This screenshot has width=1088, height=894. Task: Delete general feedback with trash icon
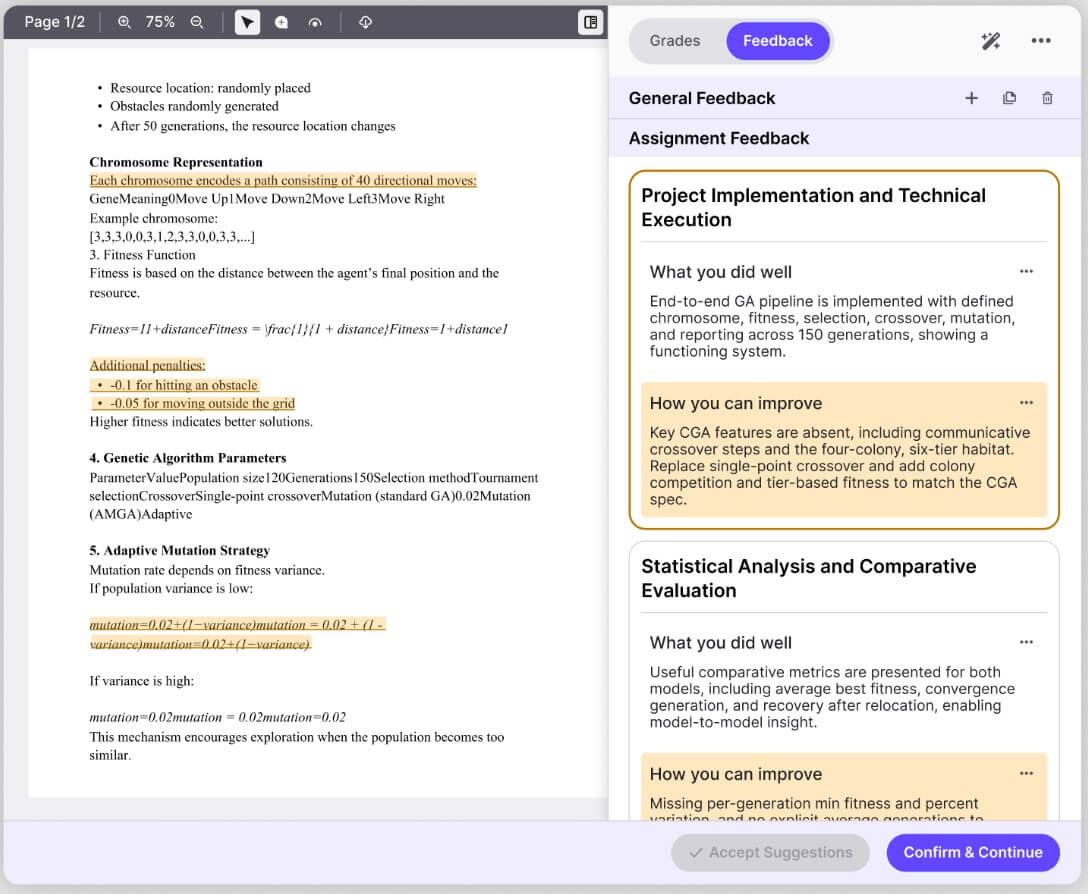[x=1047, y=98]
